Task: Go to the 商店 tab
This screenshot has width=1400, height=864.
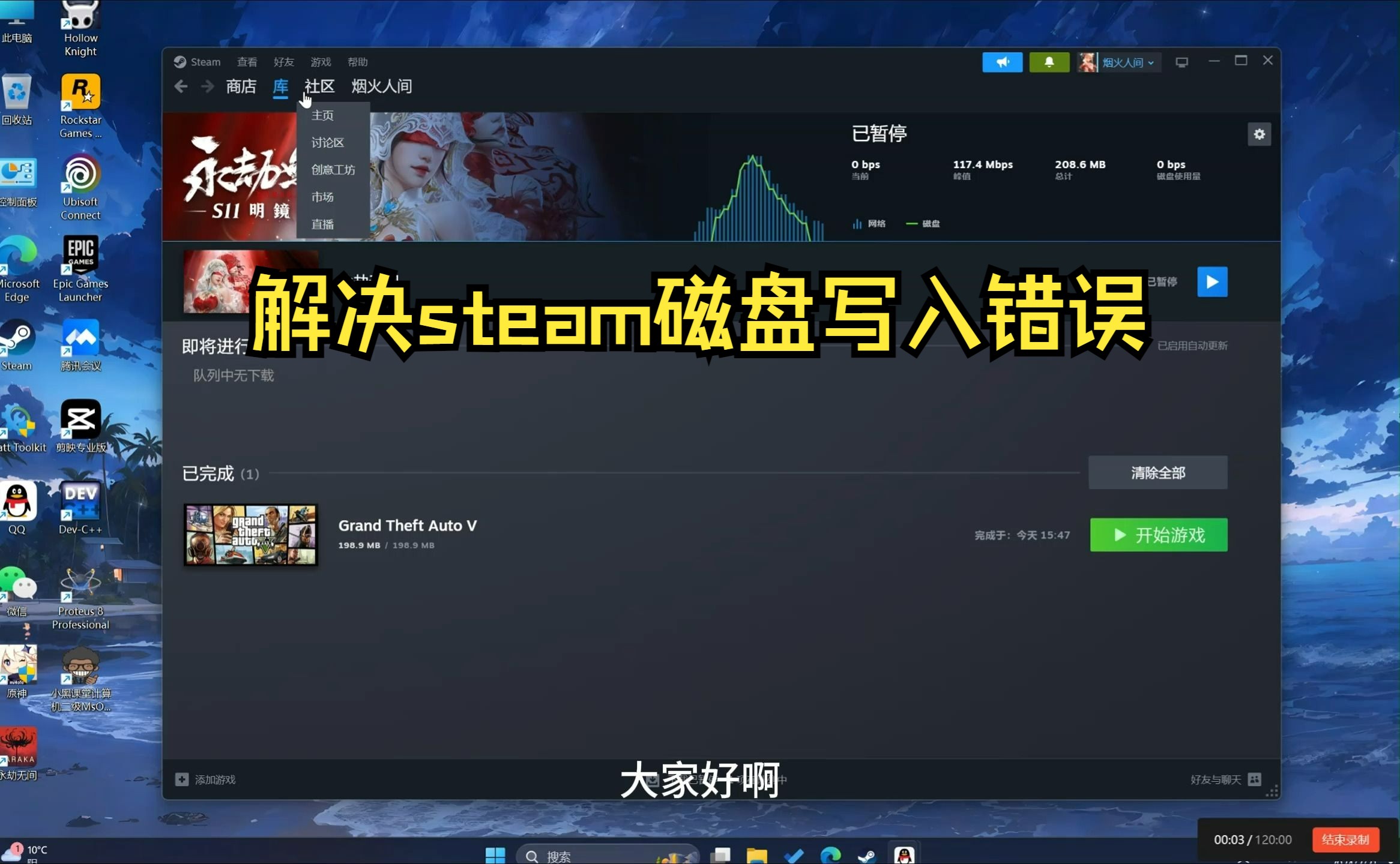Action: pyautogui.click(x=241, y=86)
